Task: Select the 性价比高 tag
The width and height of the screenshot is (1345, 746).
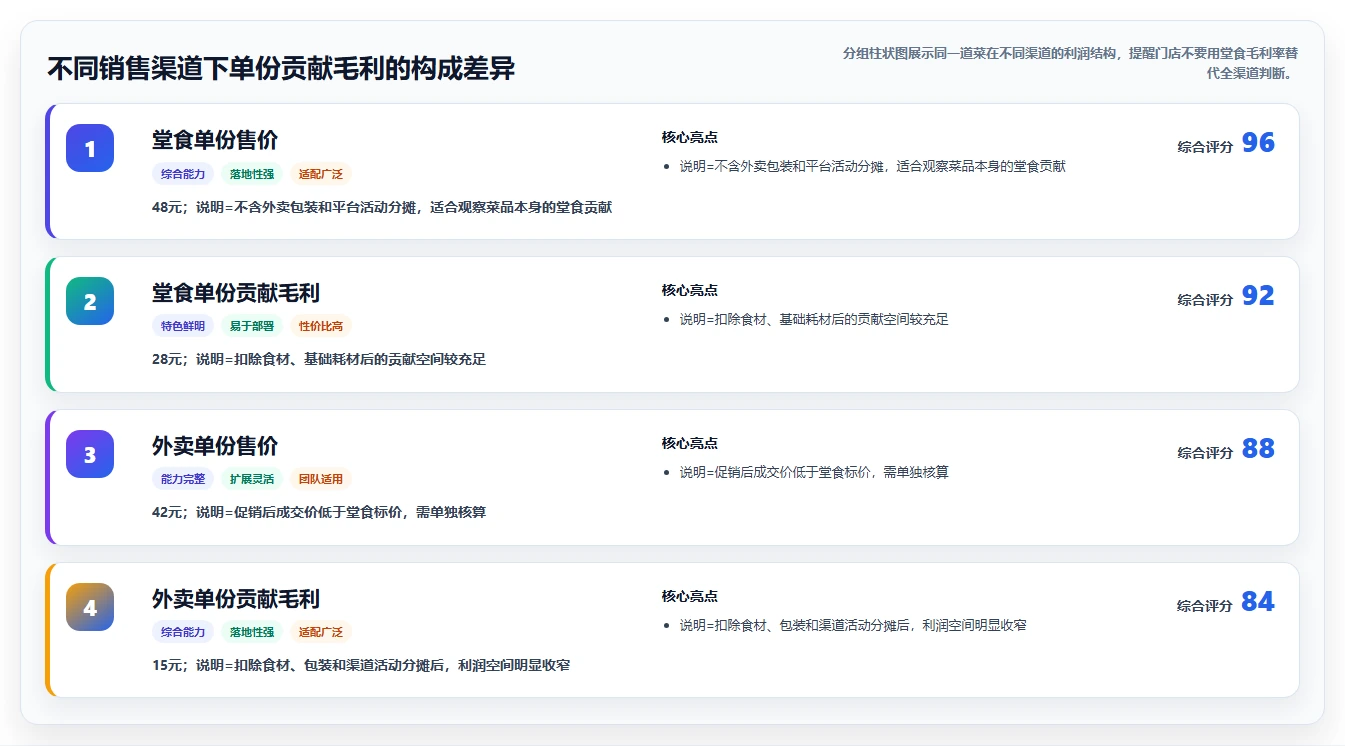Action: click(321, 326)
